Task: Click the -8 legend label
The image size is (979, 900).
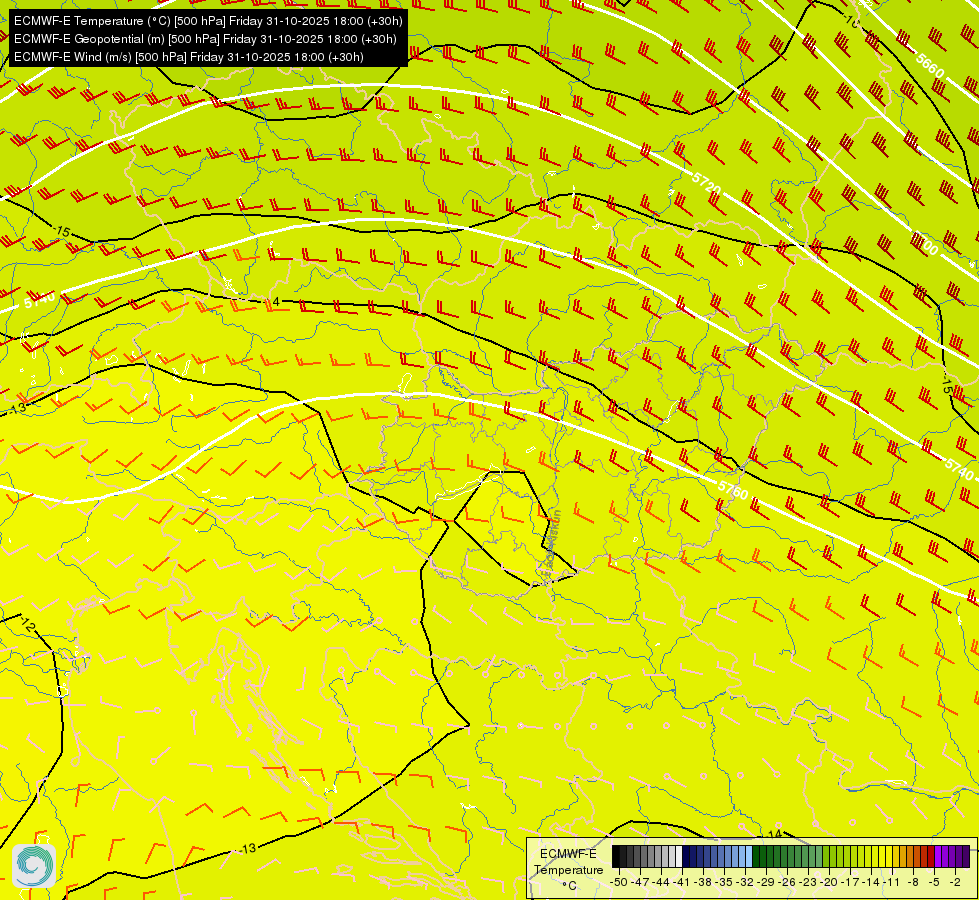Action: click(913, 882)
